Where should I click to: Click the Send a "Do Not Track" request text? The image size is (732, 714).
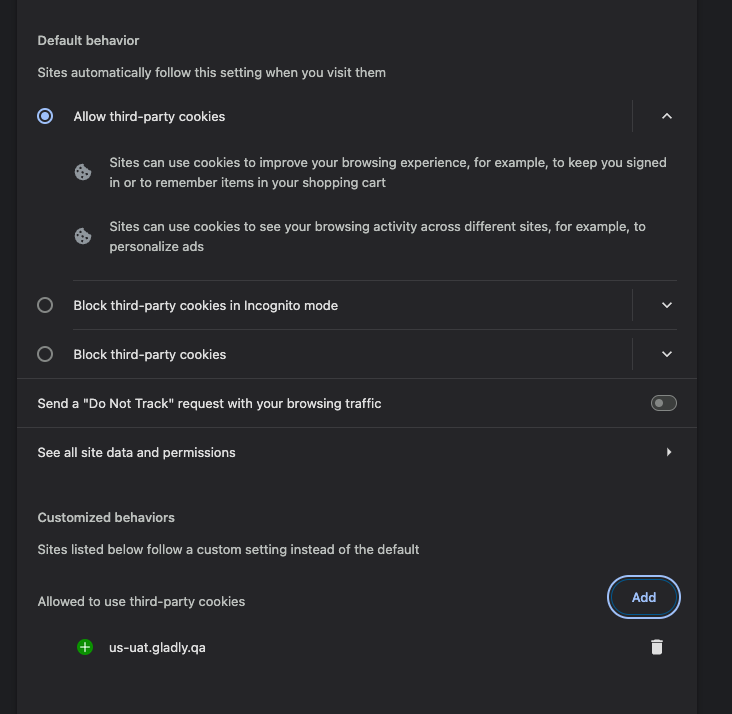209,403
